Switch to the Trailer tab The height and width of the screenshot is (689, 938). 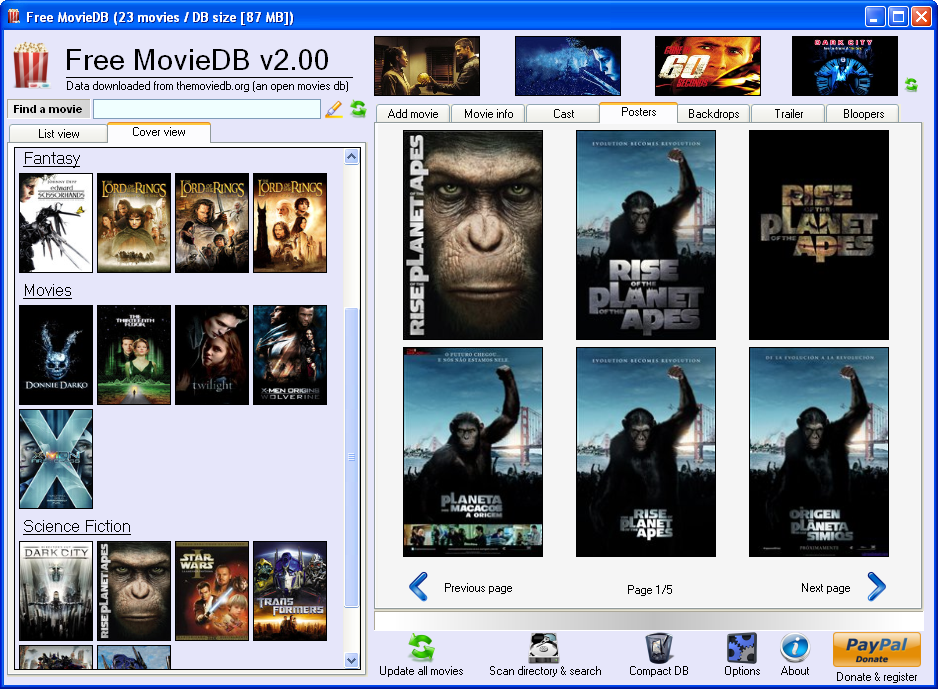coord(788,114)
